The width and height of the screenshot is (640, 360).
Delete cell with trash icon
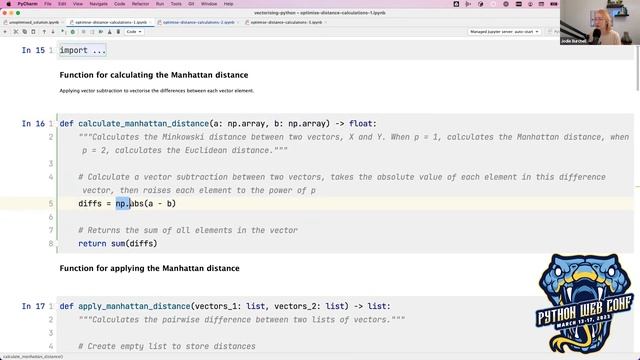point(118,31)
